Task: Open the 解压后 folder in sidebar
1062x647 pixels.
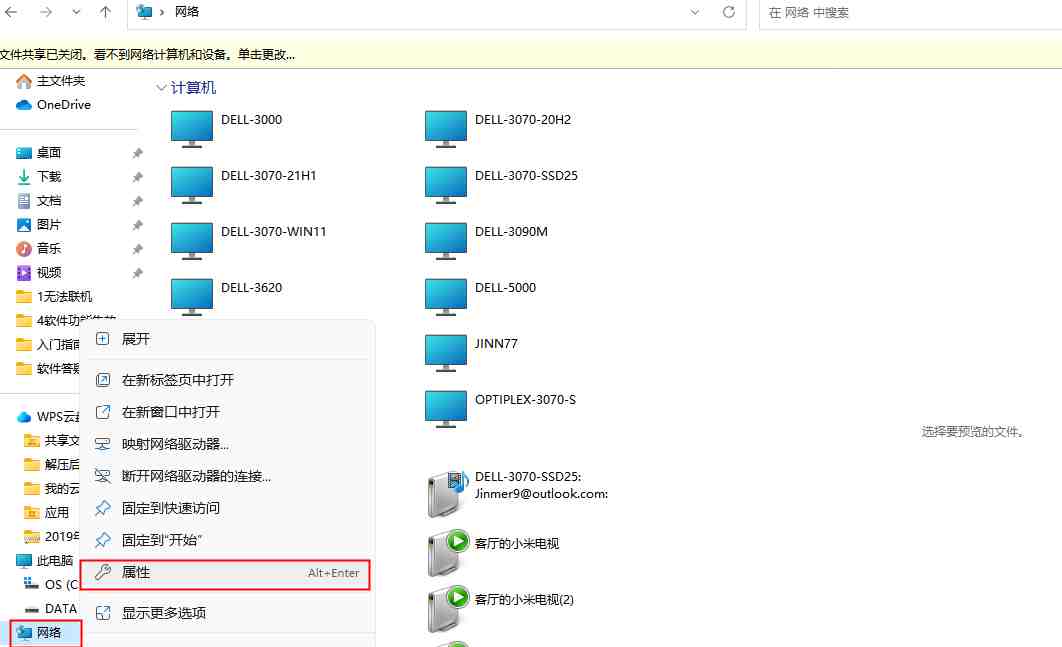Action: 51,465
